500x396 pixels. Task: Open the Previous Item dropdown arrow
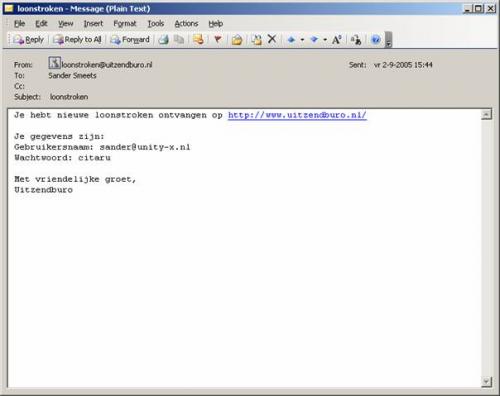point(302,40)
